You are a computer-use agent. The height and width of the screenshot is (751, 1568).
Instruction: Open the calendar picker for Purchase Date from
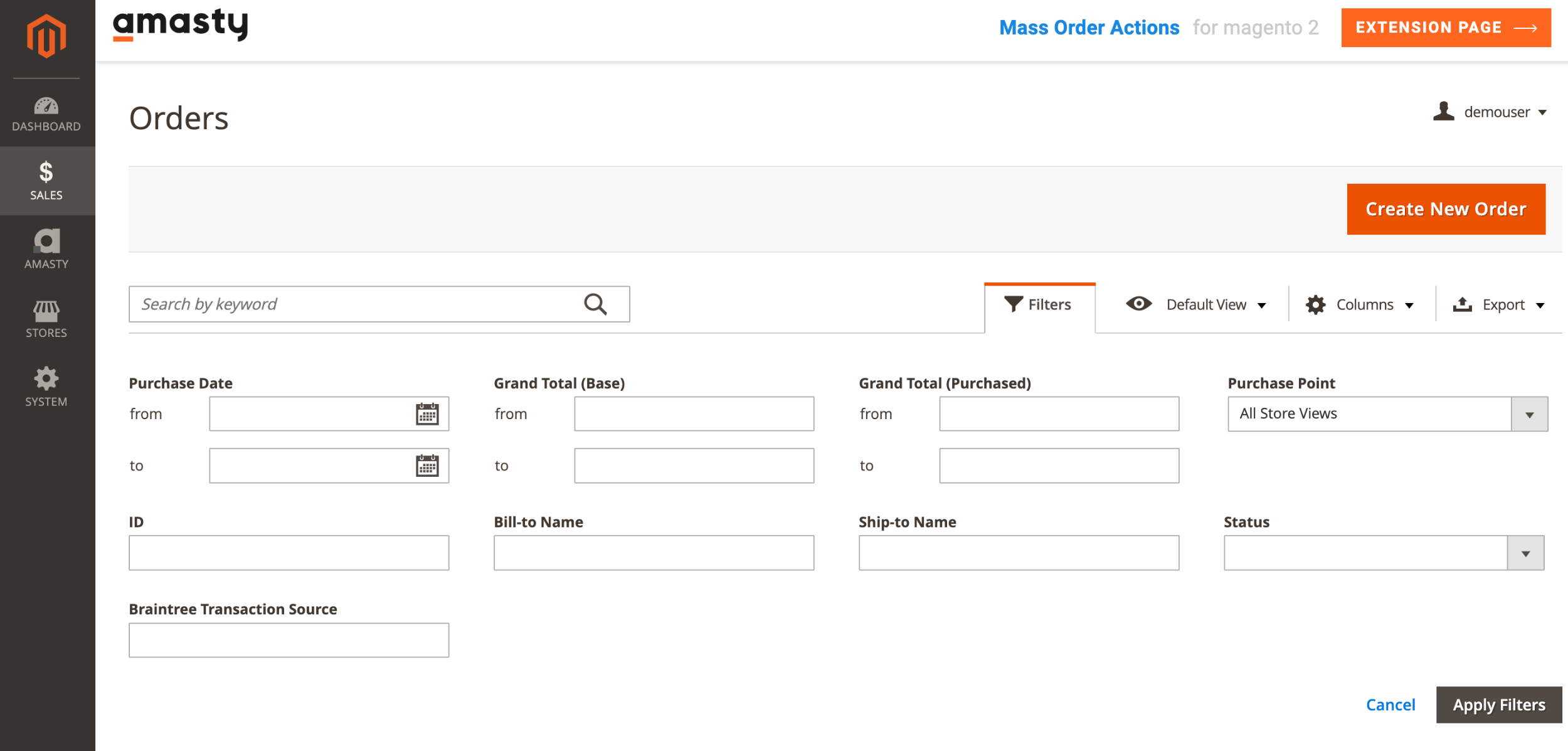coord(427,413)
